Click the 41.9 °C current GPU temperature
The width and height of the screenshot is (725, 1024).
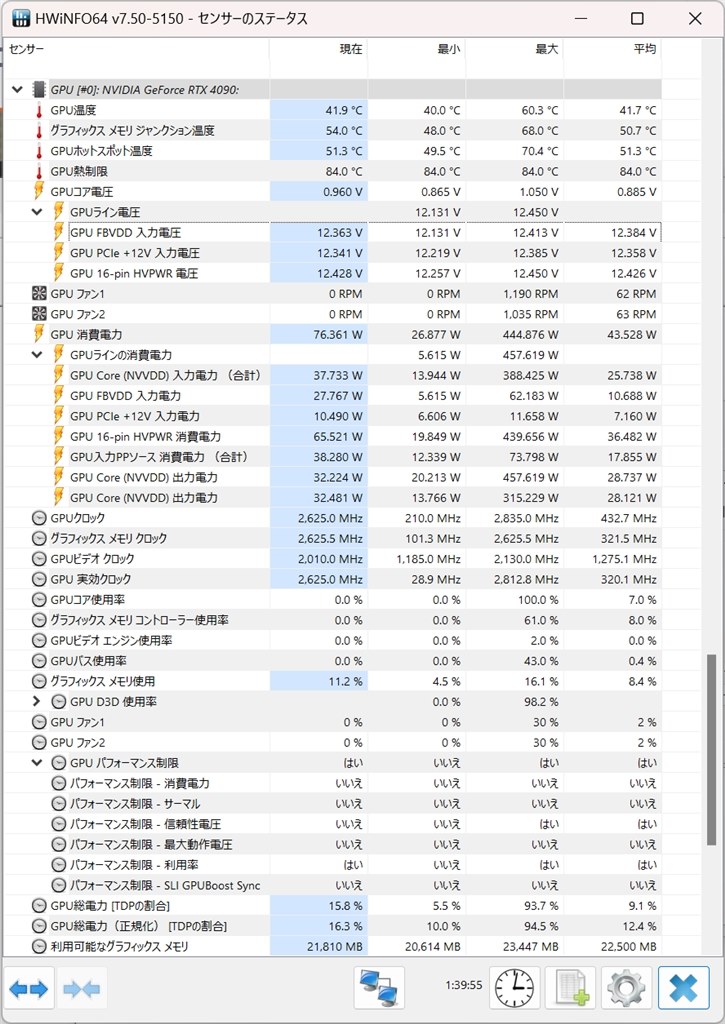click(344, 110)
